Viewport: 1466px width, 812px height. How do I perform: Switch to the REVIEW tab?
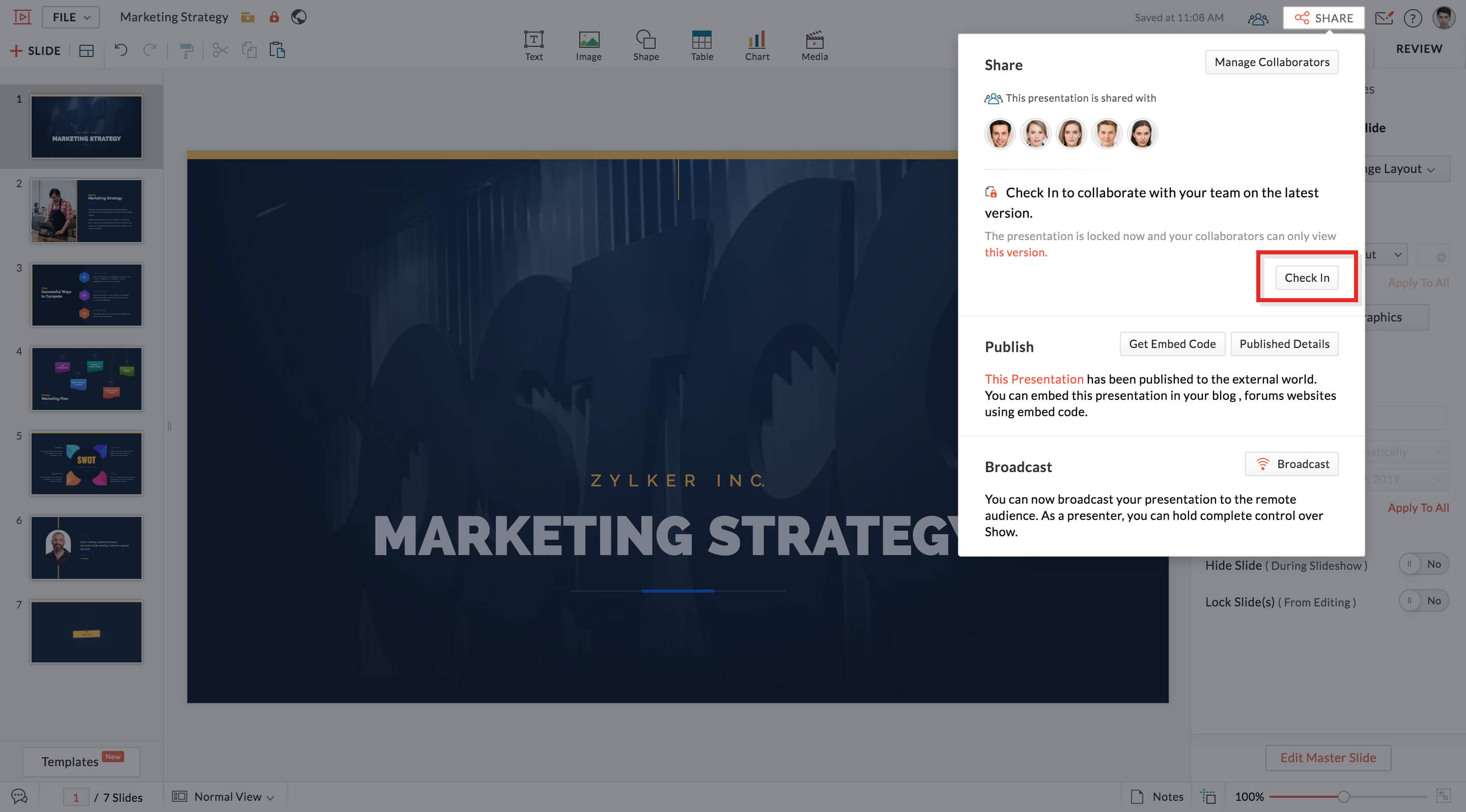pos(1418,49)
